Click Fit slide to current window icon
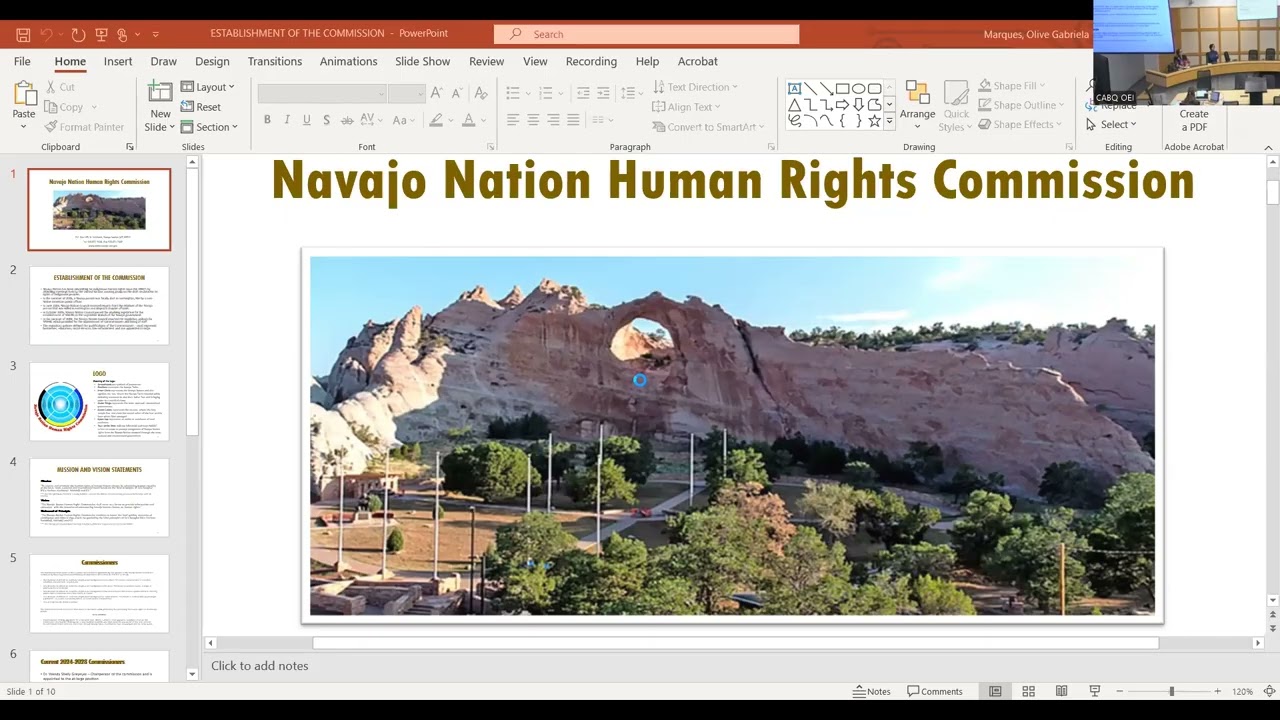Screen dimensions: 1280x720 click(1269, 691)
